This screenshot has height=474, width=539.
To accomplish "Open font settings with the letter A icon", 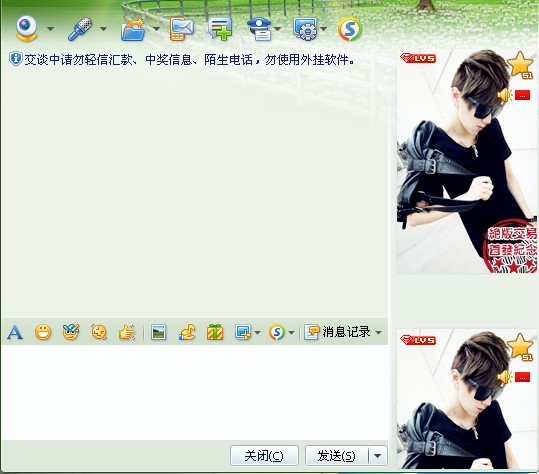I will (x=15, y=332).
